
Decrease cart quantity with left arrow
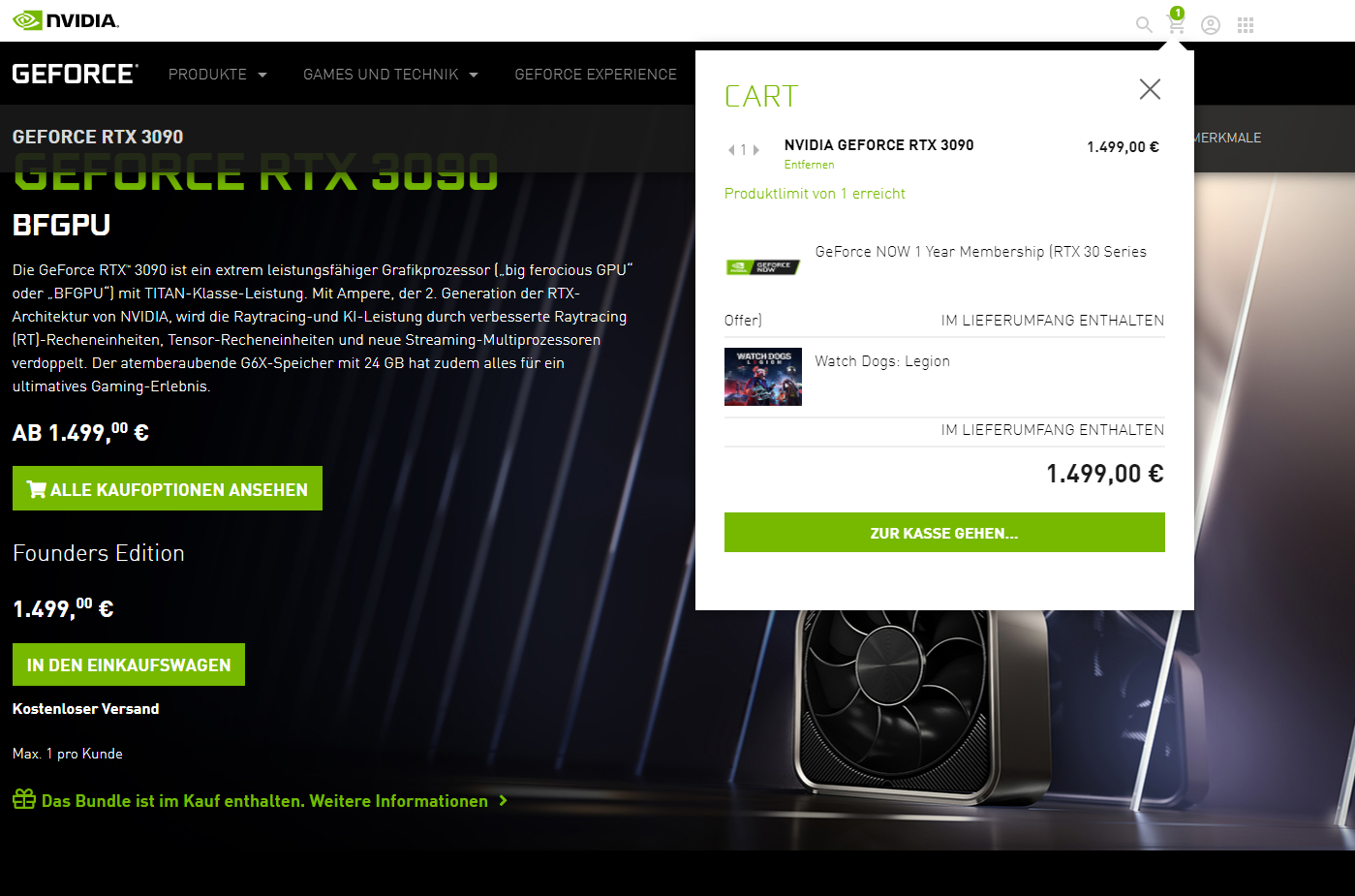click(731, 150)
